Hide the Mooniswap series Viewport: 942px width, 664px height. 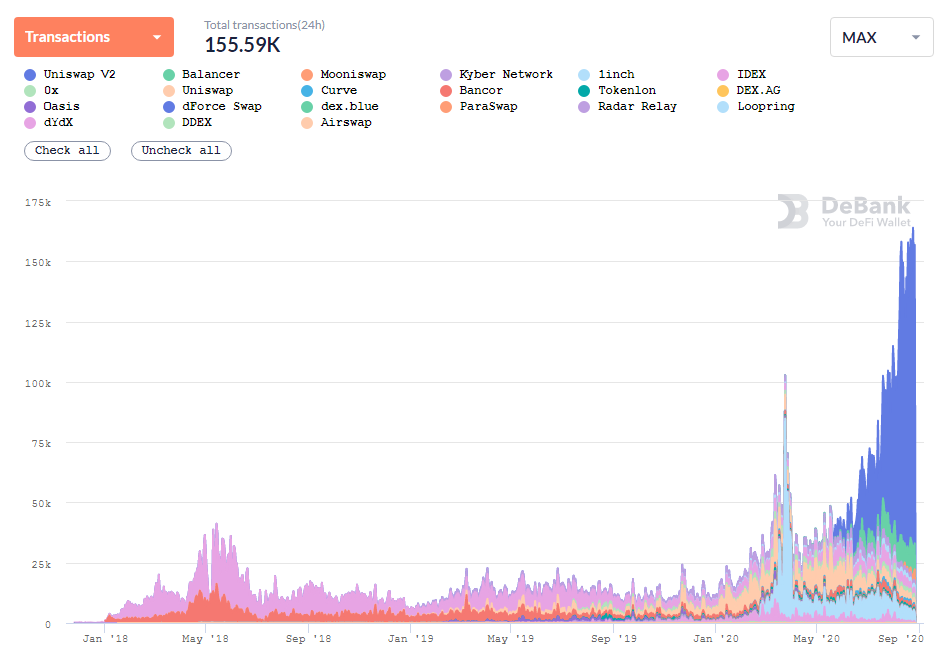(344, 75)
